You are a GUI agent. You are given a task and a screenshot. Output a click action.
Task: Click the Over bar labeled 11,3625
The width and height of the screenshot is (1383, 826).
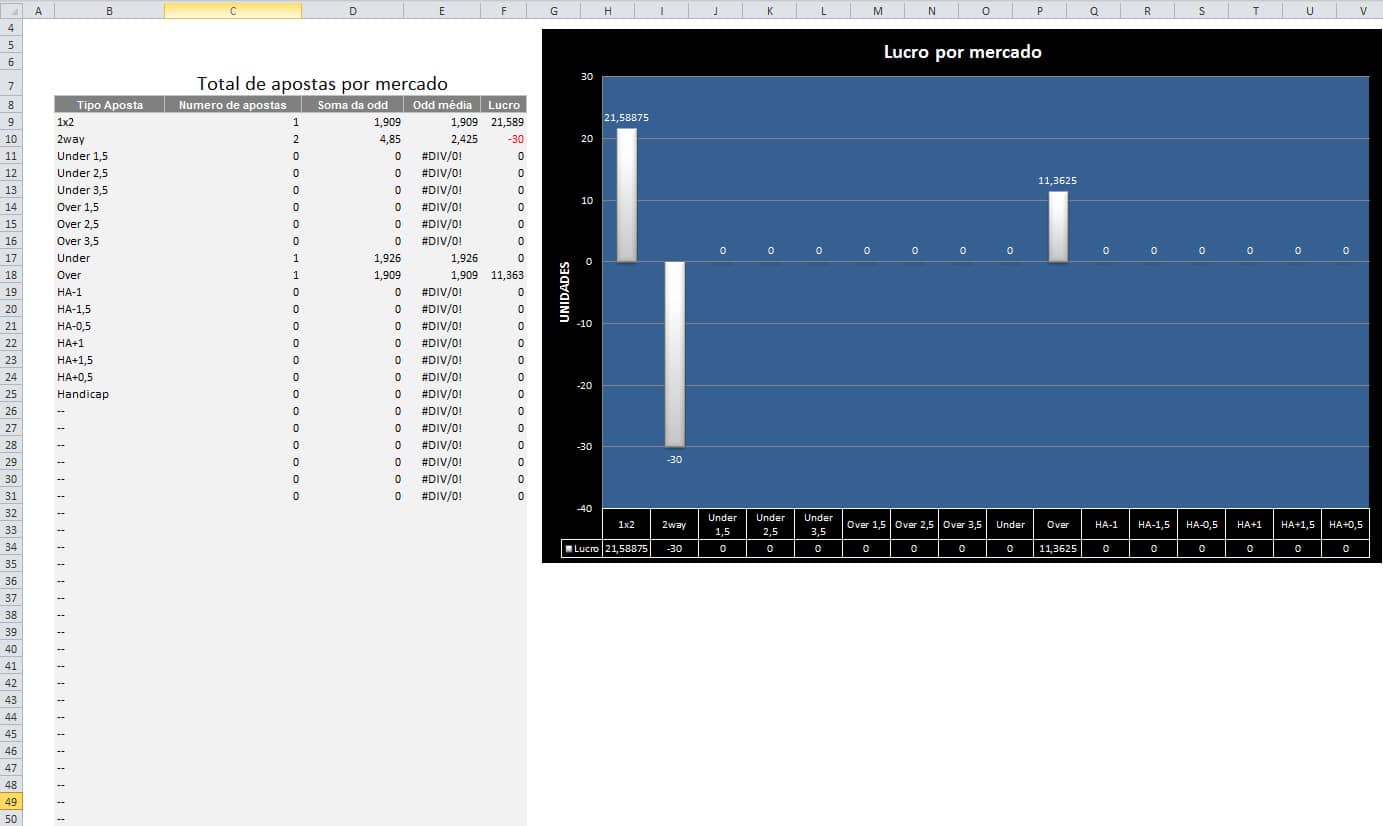tap(1058, 227)
